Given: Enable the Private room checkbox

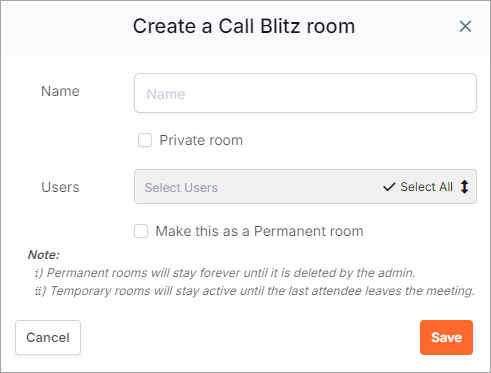Looking at the screenshot, I should pos(145,140).
